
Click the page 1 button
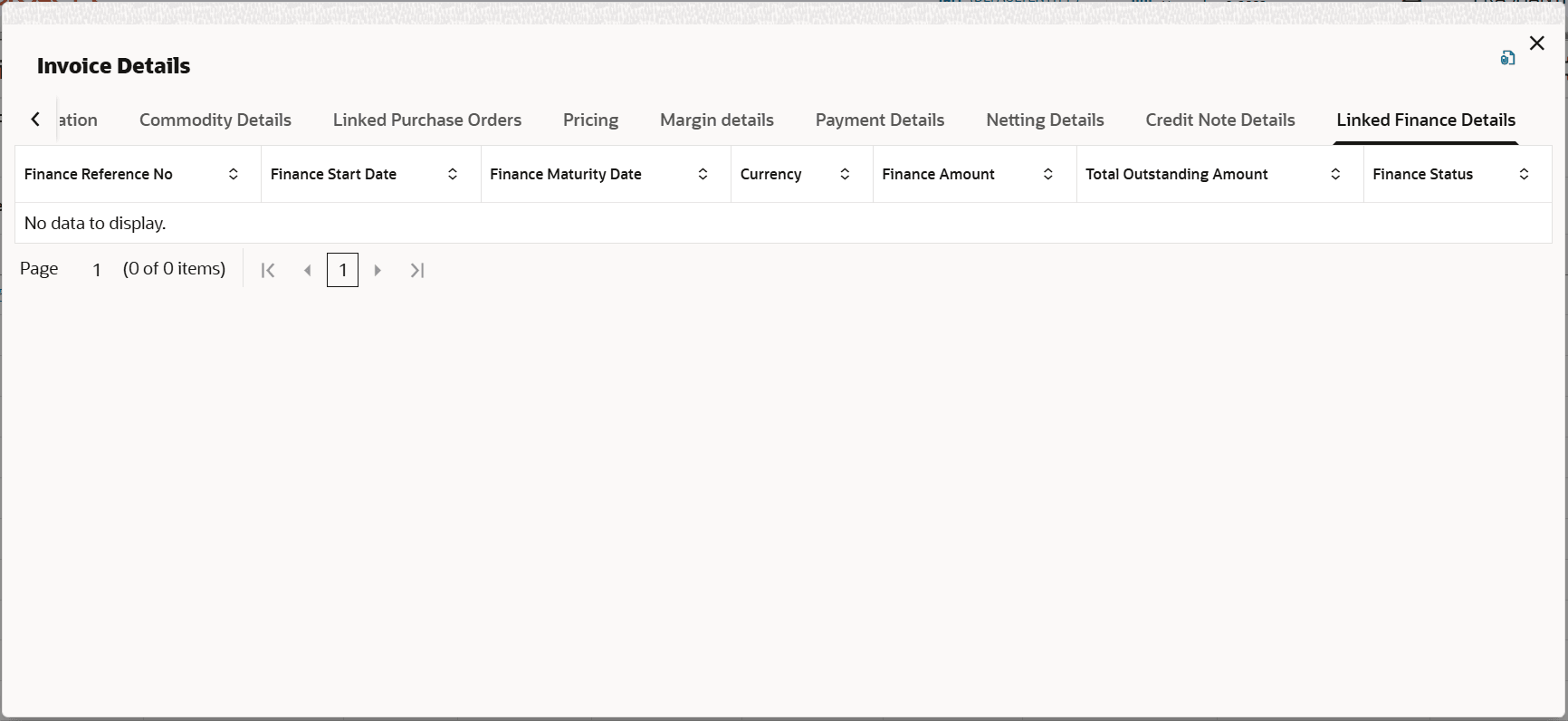pyautogui.click(x=343, y=270)
